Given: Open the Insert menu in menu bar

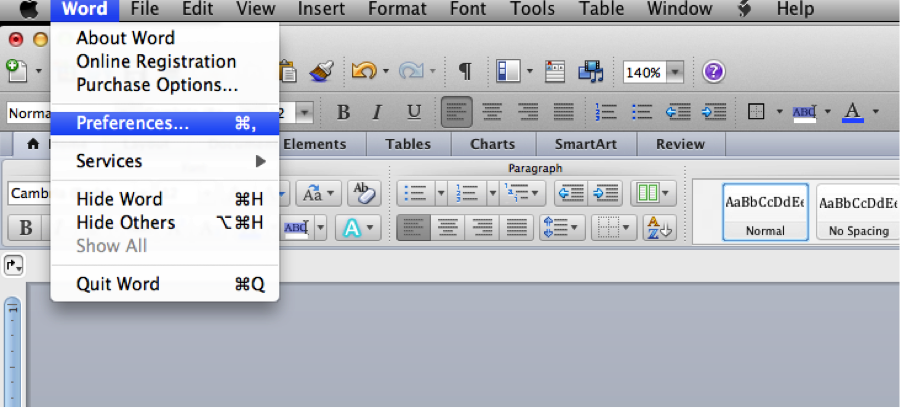Looking at the screenshot, I should click(321, 9).
